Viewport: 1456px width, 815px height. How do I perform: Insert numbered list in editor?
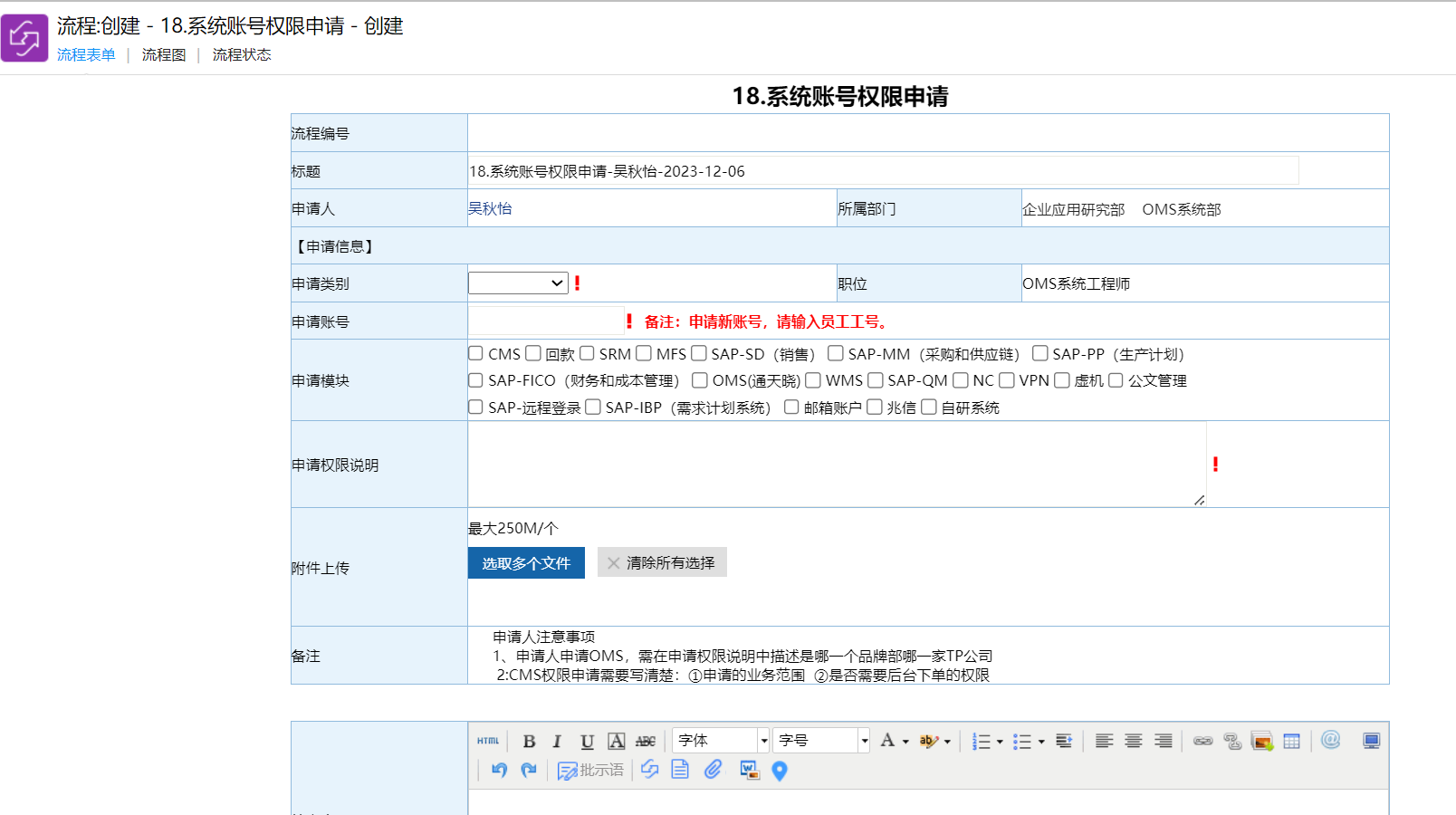[x=981, y=741]
